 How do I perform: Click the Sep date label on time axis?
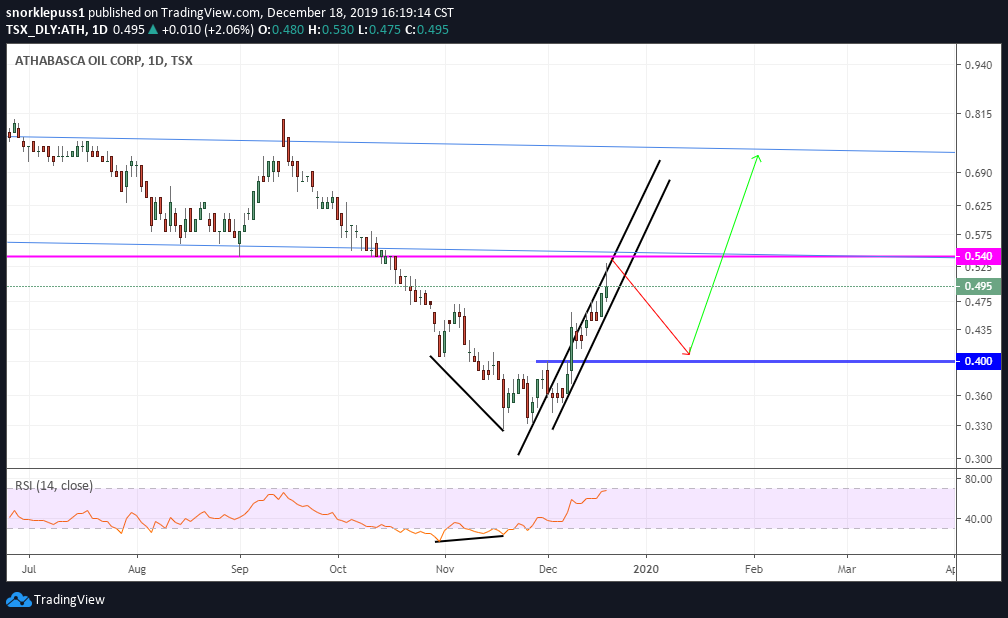(240, 569)
